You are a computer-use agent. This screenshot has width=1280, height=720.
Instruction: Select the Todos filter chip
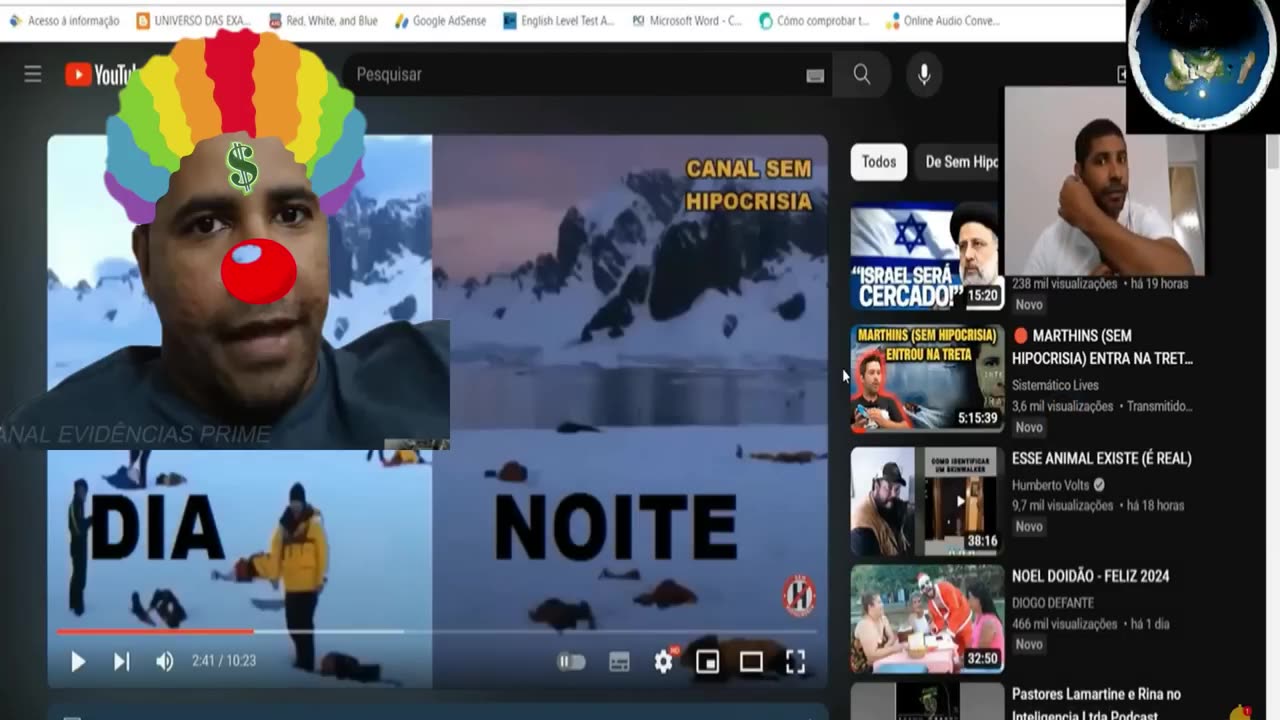[879, 162]
